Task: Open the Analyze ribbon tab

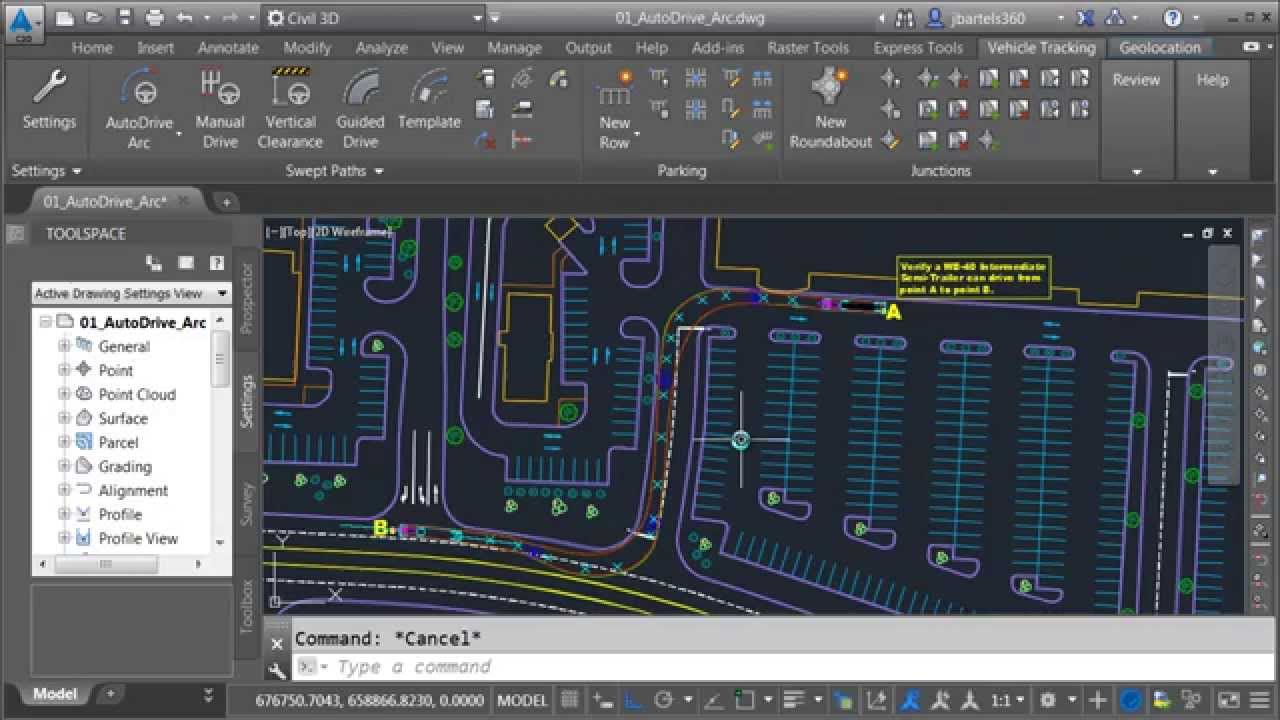Action: coord(382,47)
